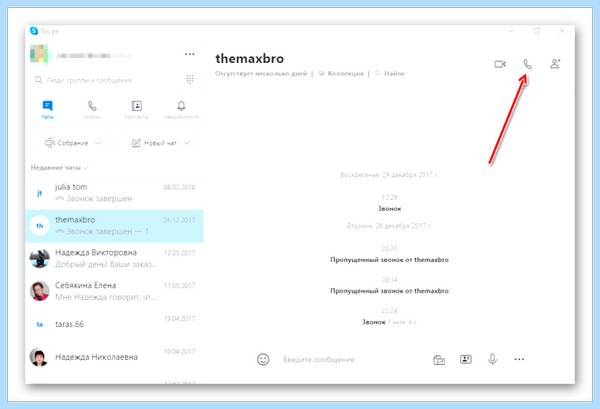The height and width of the screenshot is (409, 600).
Task: Open the Надежда Викторовна chat
Action: point(114,258)
